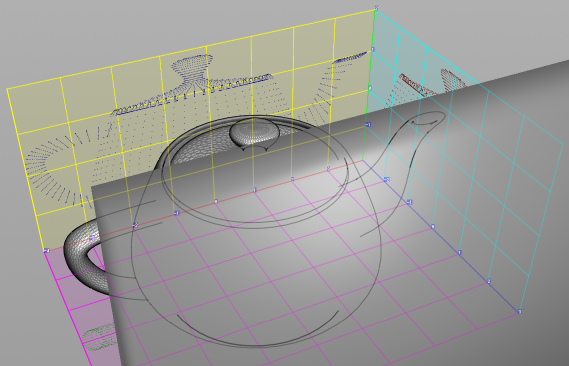Select the -1 label on green axis
The image size is (569, 366).
pos(368,125)
